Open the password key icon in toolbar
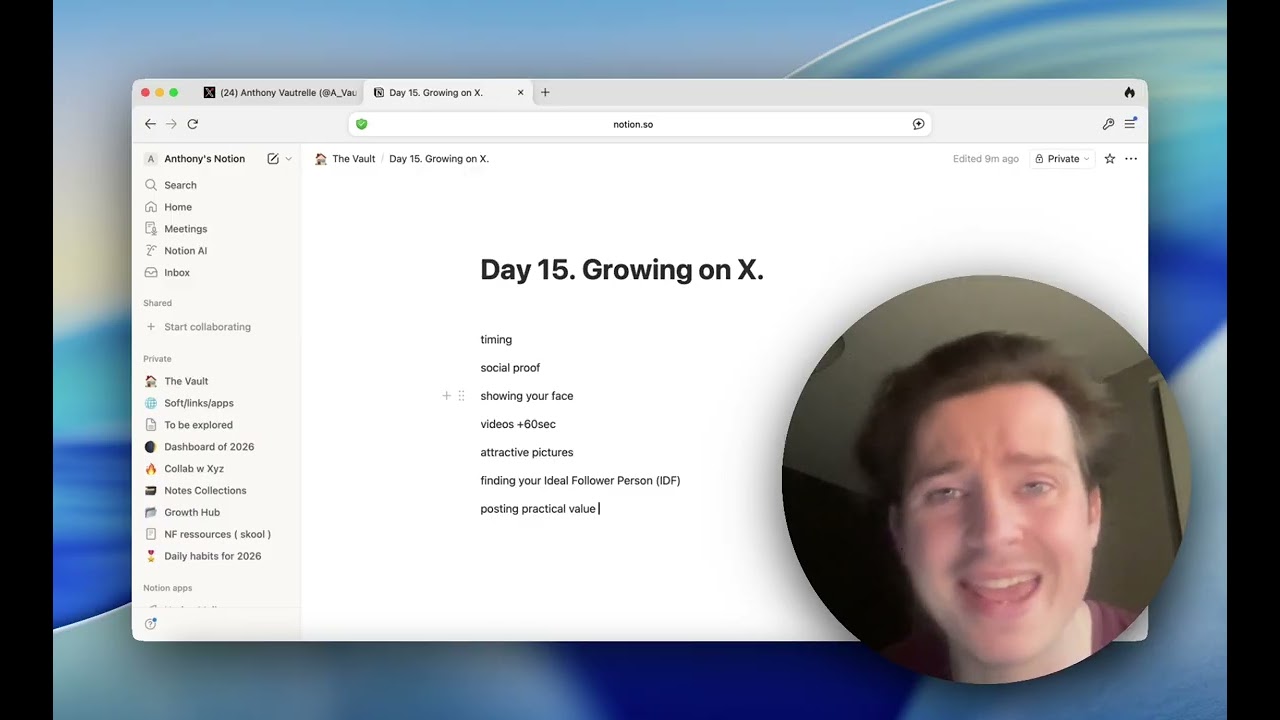The width and height of the screenshot is (1280, 720). click(x=1108, y=124)
